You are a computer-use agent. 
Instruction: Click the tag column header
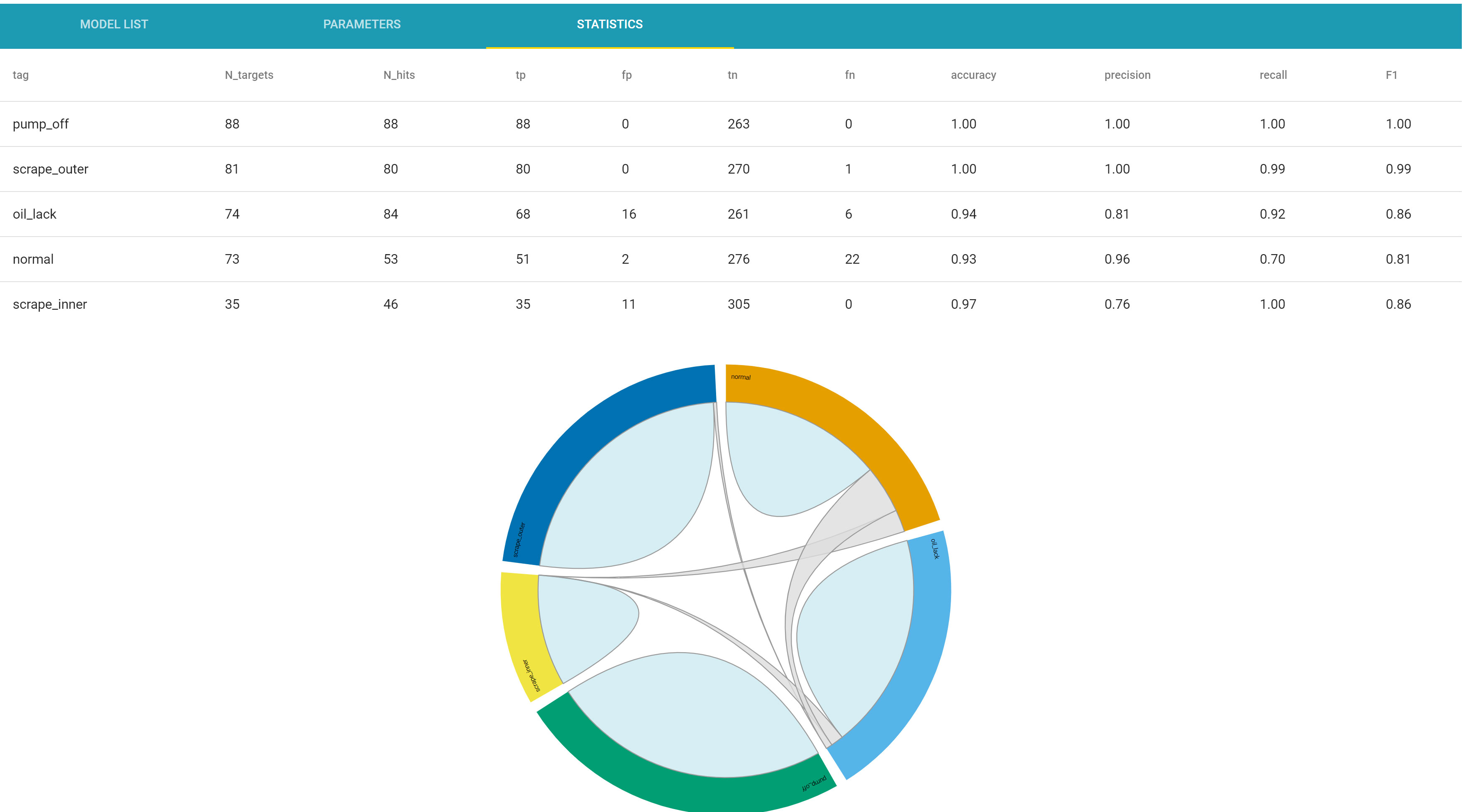pos(20,75)
